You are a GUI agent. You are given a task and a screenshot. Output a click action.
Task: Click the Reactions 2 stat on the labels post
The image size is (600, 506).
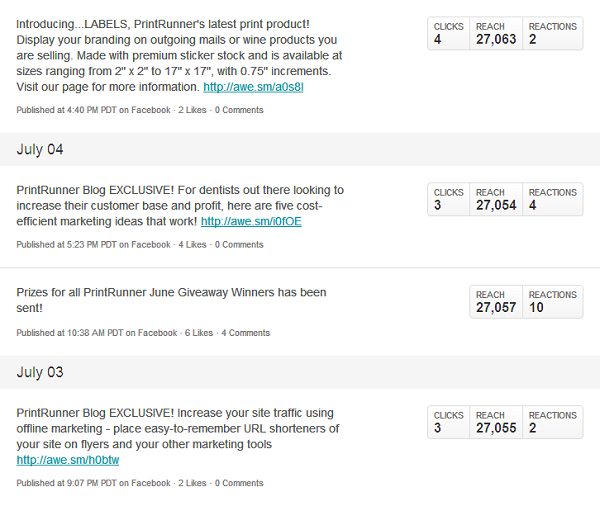(x=553, y=33)
